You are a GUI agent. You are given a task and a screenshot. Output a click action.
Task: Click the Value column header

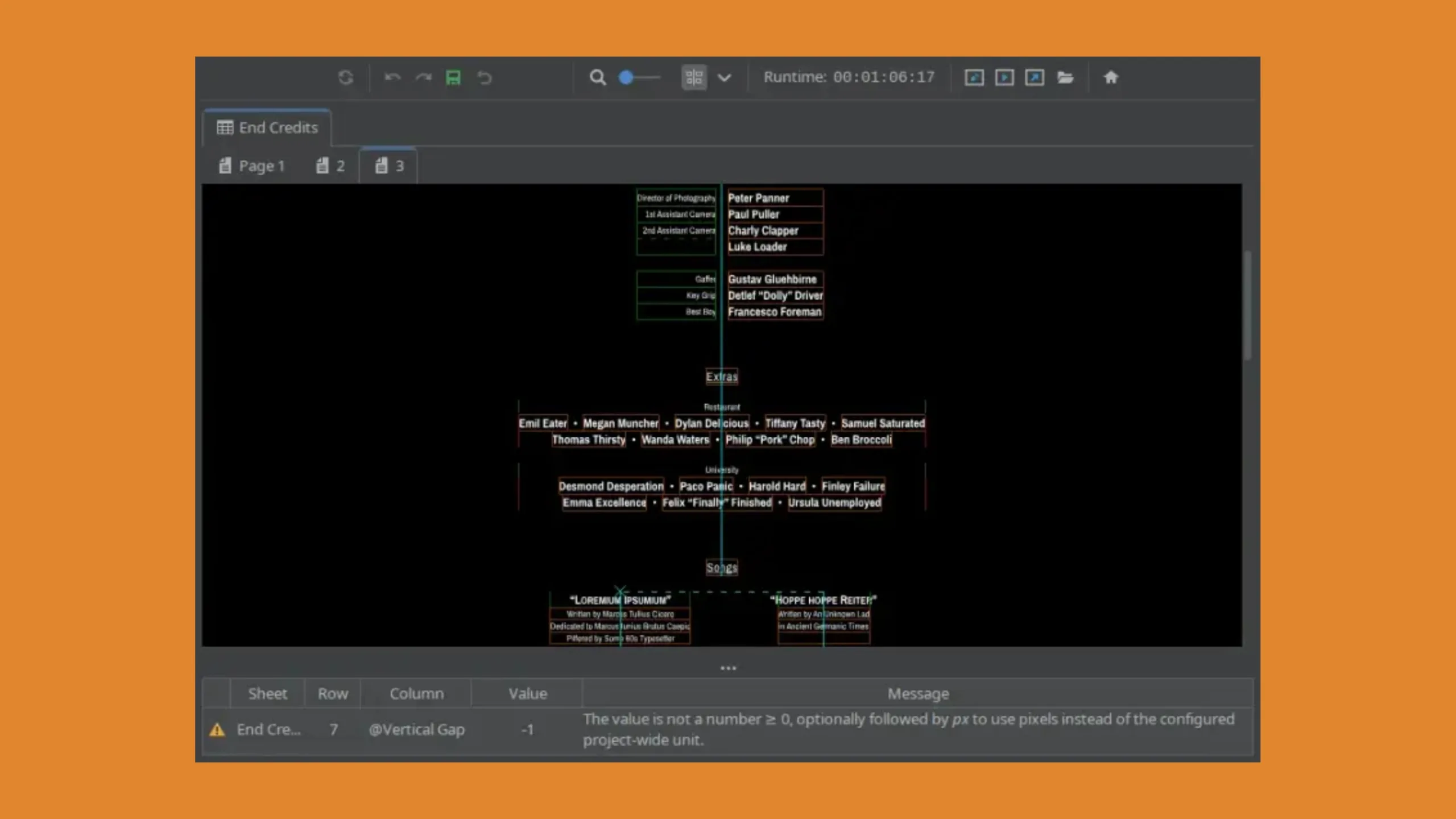(527, 693)
